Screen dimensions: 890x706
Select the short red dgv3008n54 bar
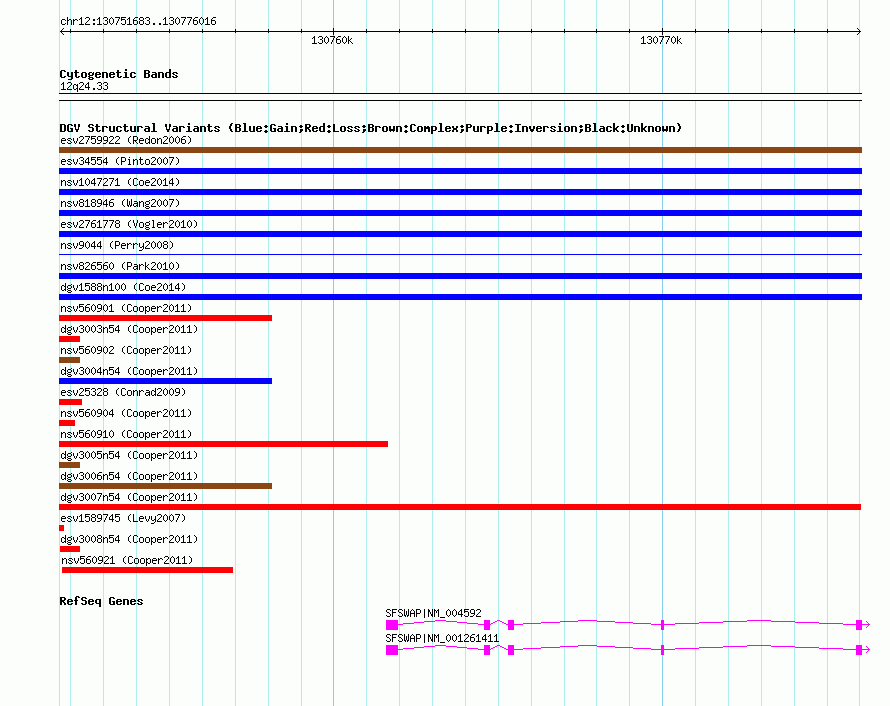tap(69, 549)
